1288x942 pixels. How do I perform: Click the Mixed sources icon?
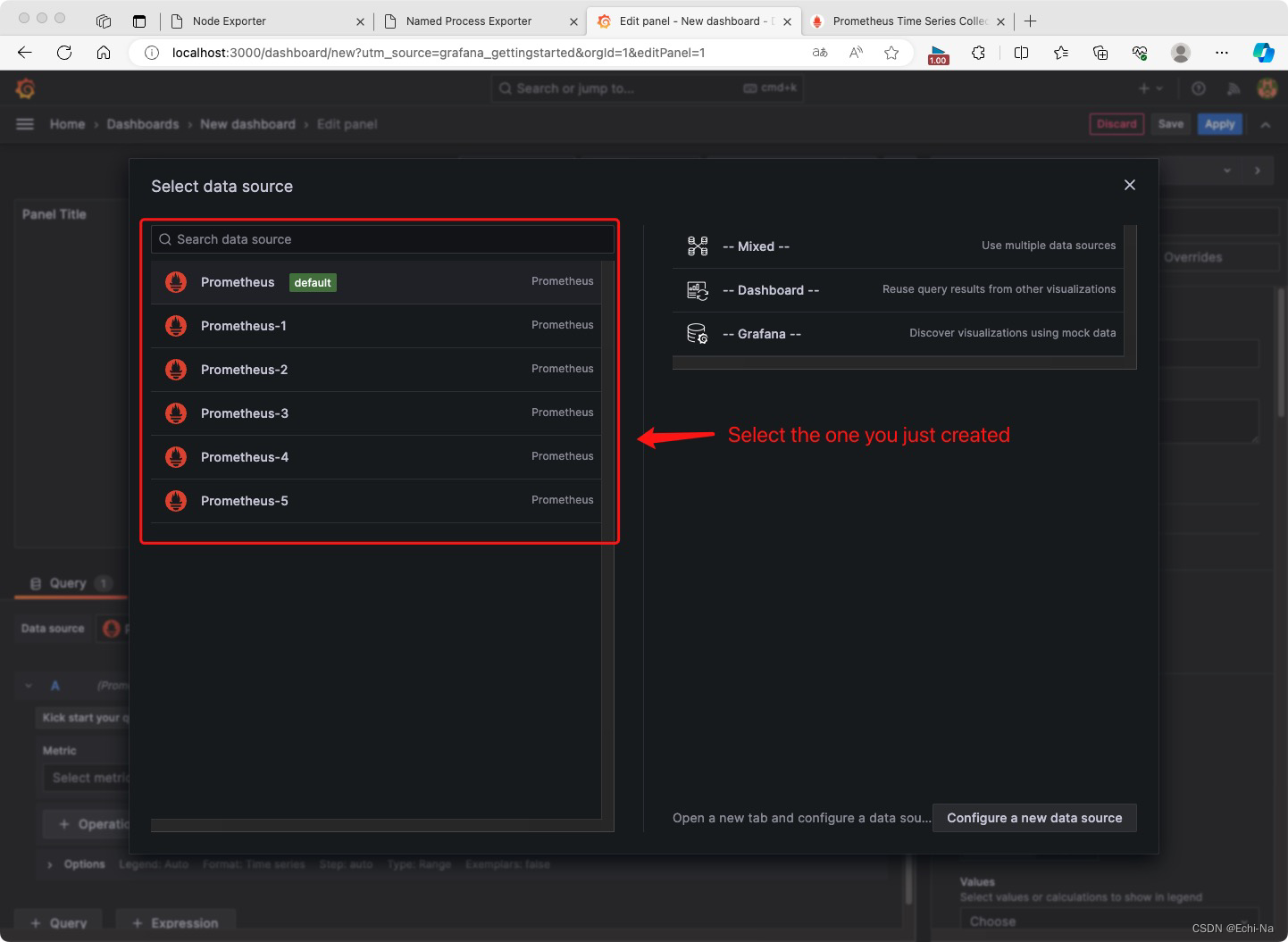(x=698, y=246)
